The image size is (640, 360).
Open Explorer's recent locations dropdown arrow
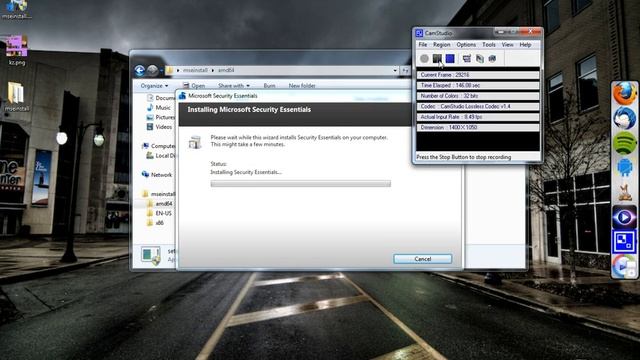coord(162,71)
